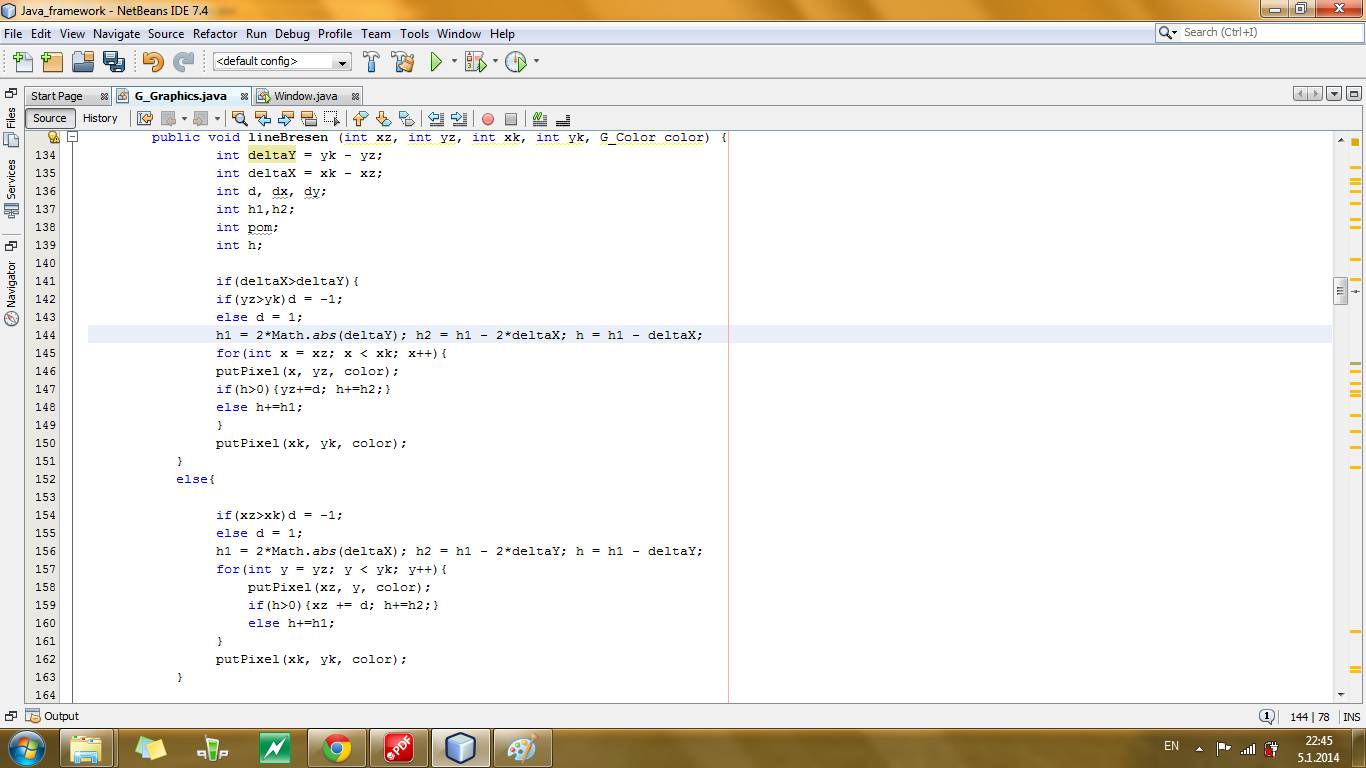Screen dimensions: 1366x768
Task: Click the Open Project icon
Action: (x=83, y=62)
